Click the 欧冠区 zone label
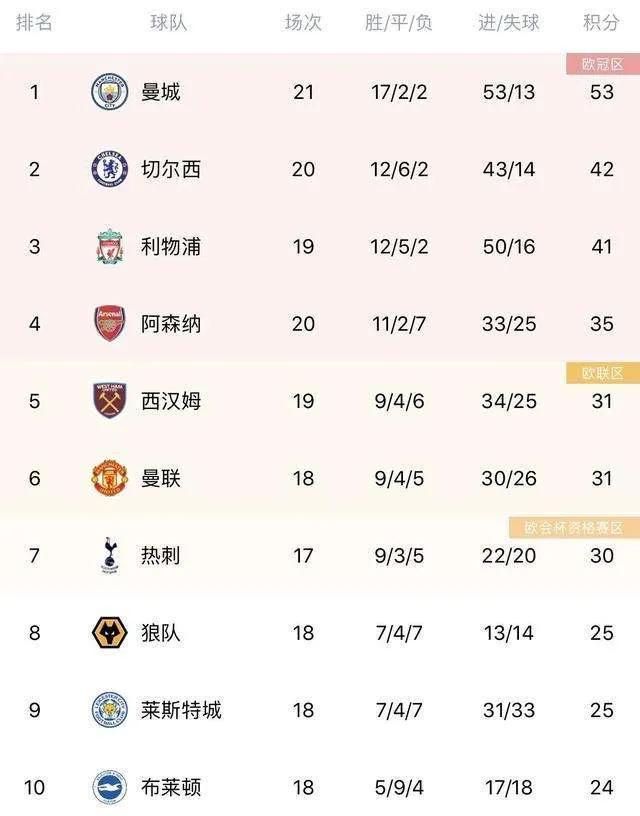The width and height of the screenshot is (640, 816). point(603,64)
